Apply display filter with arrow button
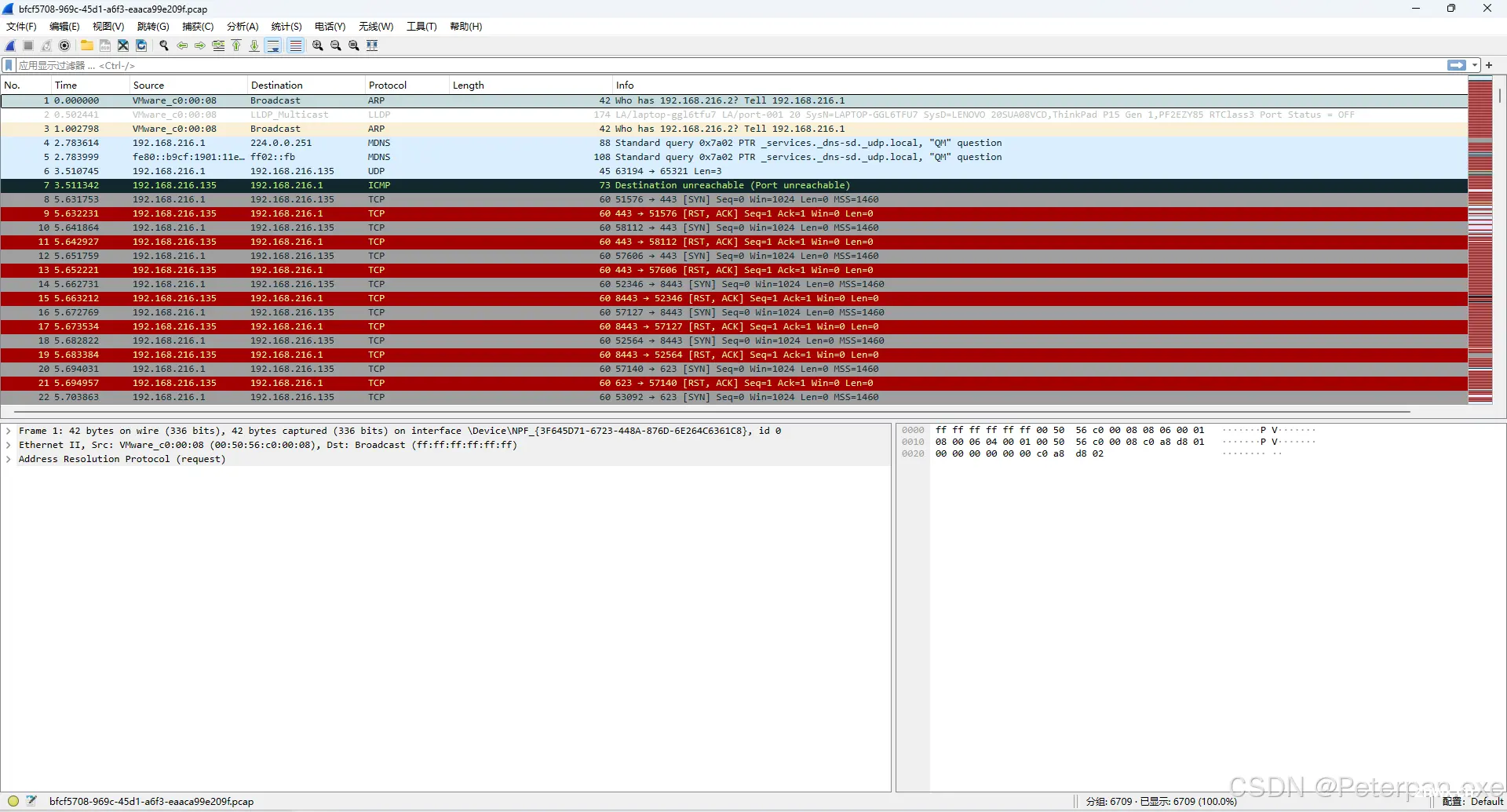The image size is (1507, 812). tap(1457, 65)
